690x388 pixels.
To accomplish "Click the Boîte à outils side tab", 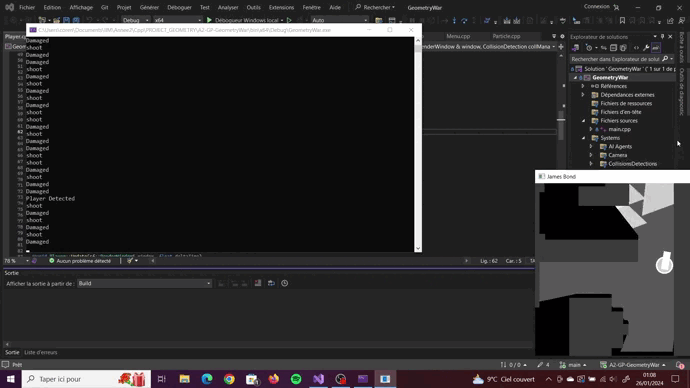I will point(682,48).
